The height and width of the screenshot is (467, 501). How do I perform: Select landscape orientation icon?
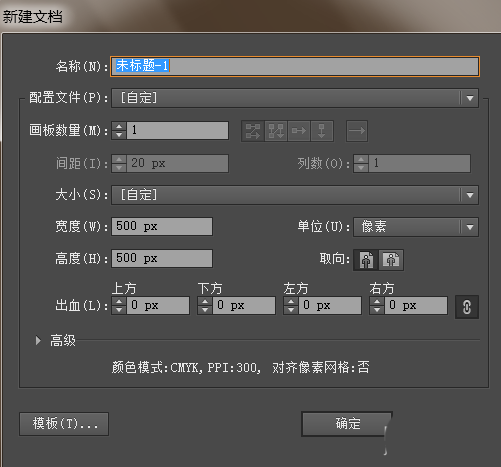point(391,260)
